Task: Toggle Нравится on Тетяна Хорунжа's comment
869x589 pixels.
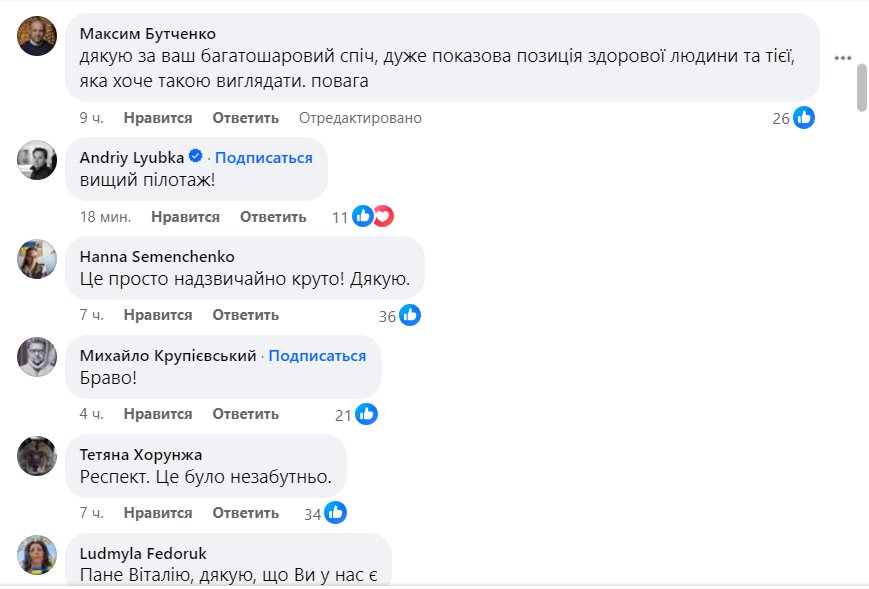Action: tap(158, 513)
